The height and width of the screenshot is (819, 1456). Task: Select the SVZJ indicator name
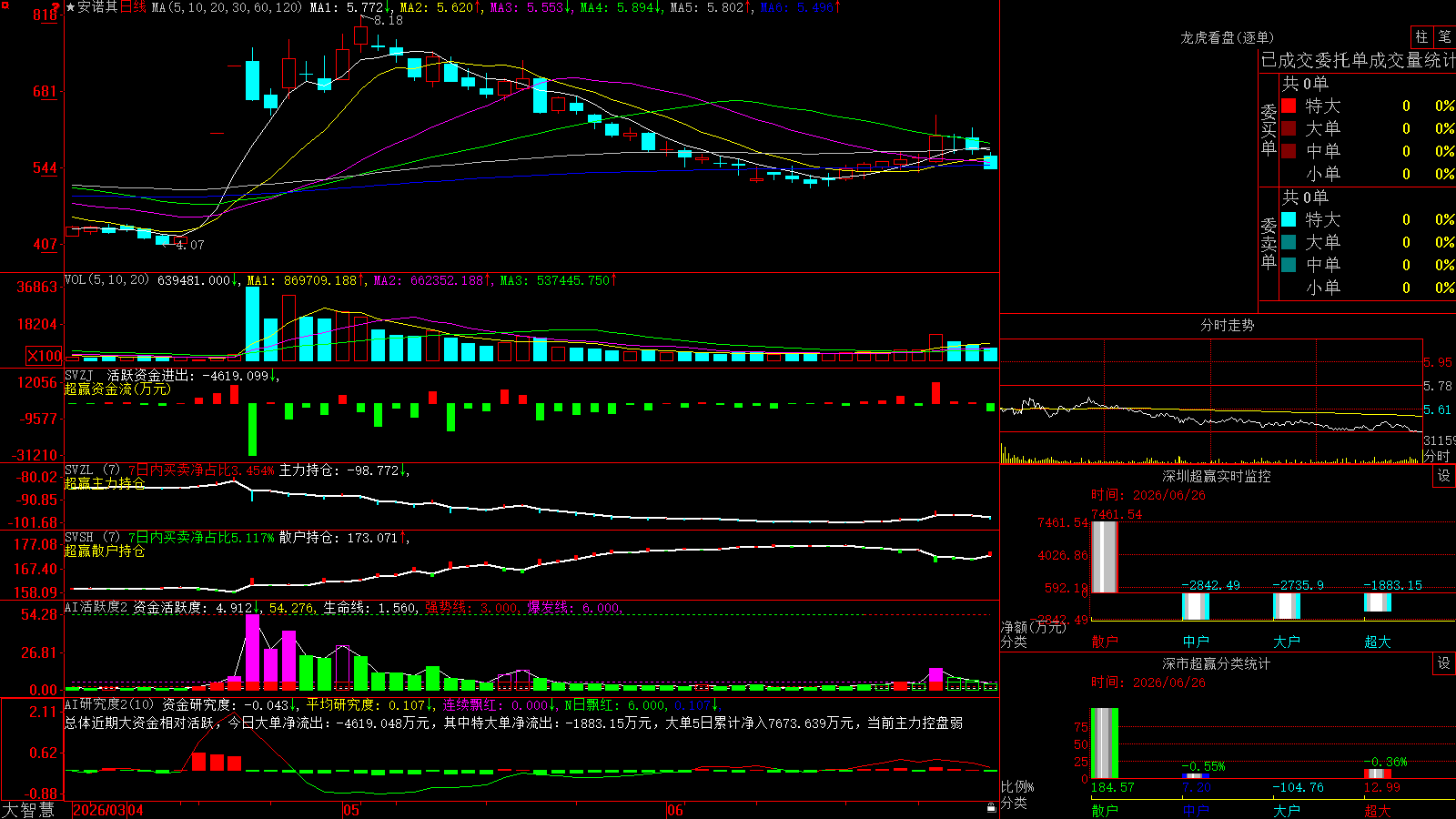pyautogui.click(x=79, y=375)
